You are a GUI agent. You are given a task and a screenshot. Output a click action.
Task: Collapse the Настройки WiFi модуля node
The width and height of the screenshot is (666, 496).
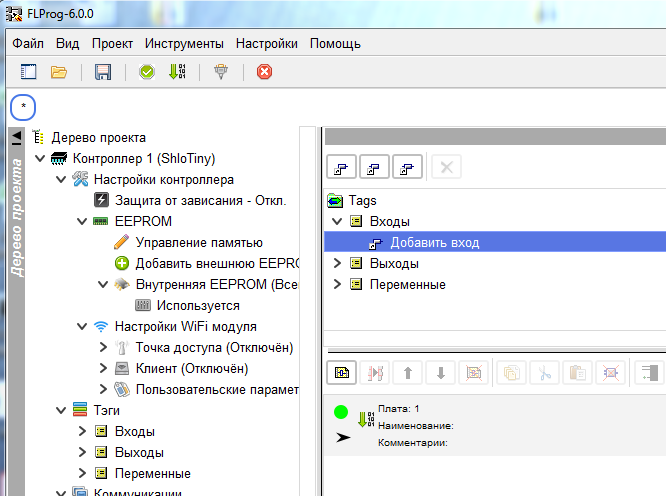[82, 326]
